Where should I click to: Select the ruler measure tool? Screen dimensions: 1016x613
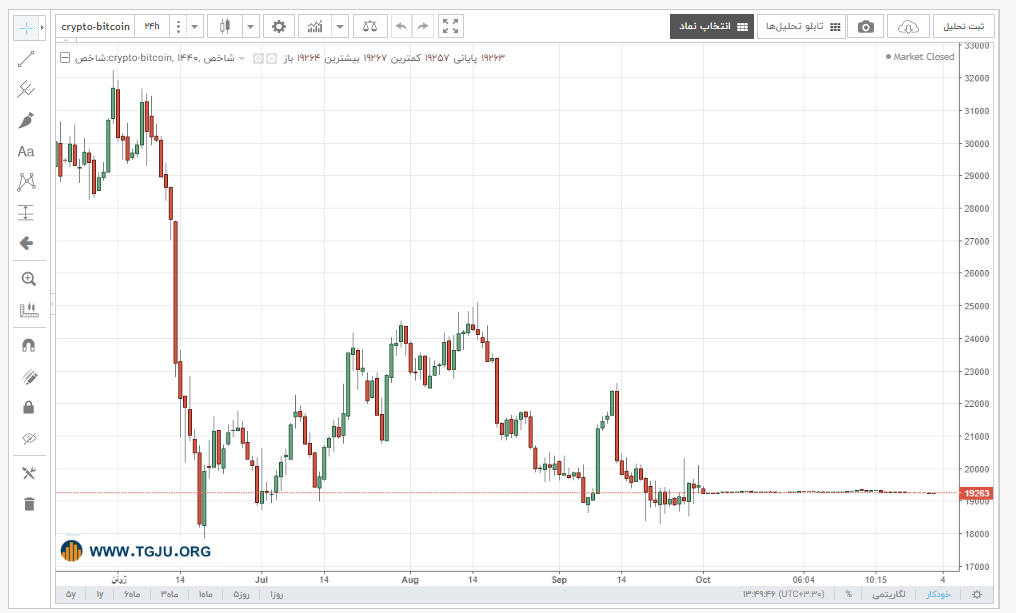(29, 310)
